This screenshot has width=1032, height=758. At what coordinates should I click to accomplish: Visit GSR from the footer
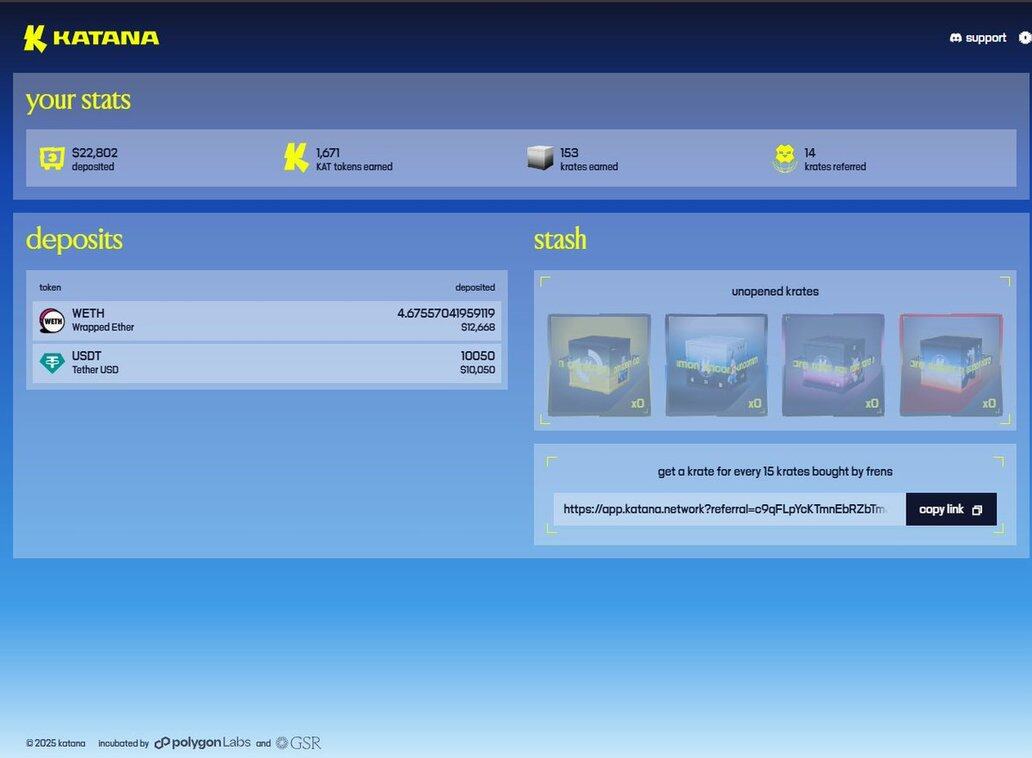[298, 743]
